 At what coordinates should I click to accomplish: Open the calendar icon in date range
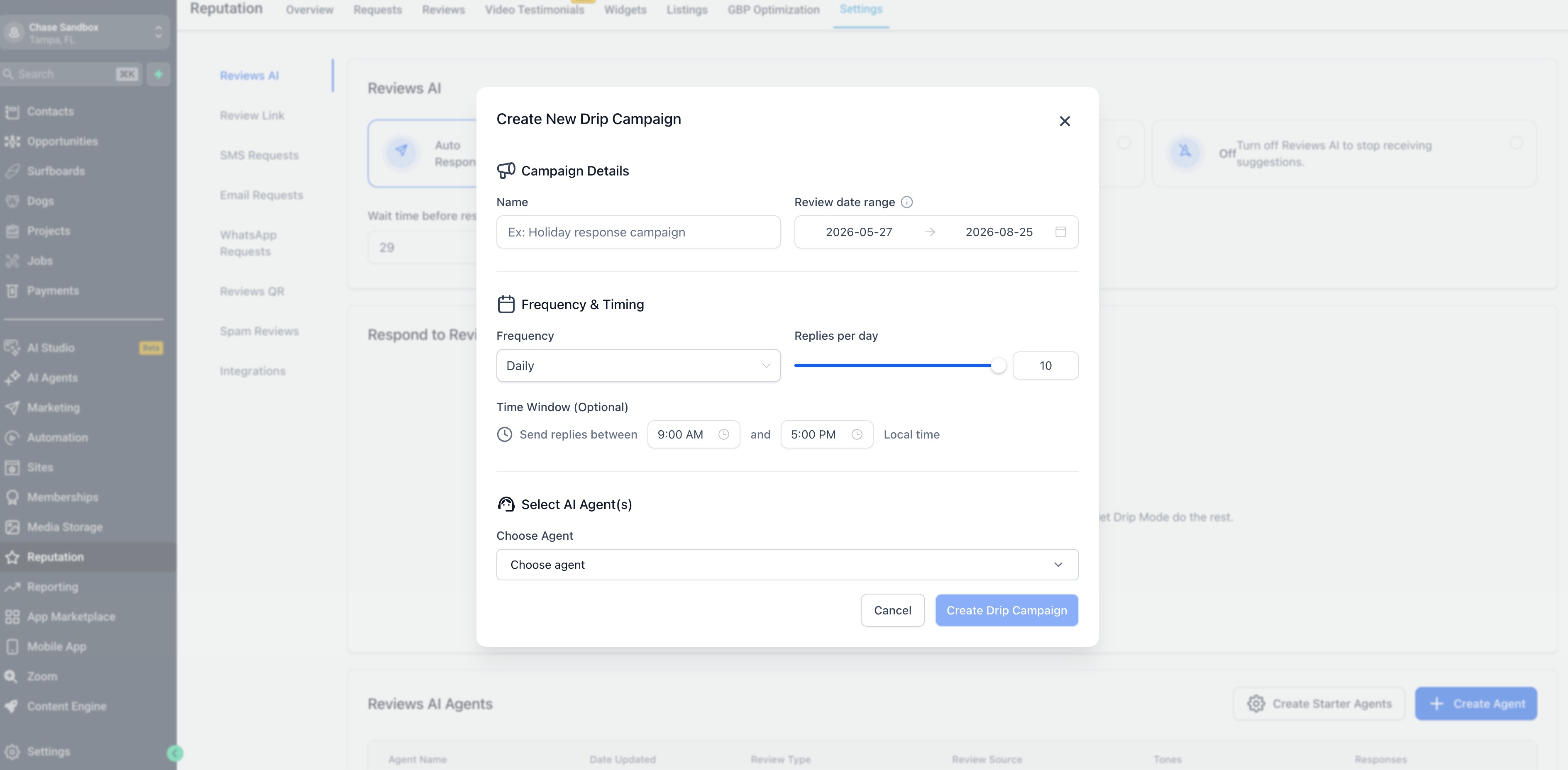coord(1060,232)
